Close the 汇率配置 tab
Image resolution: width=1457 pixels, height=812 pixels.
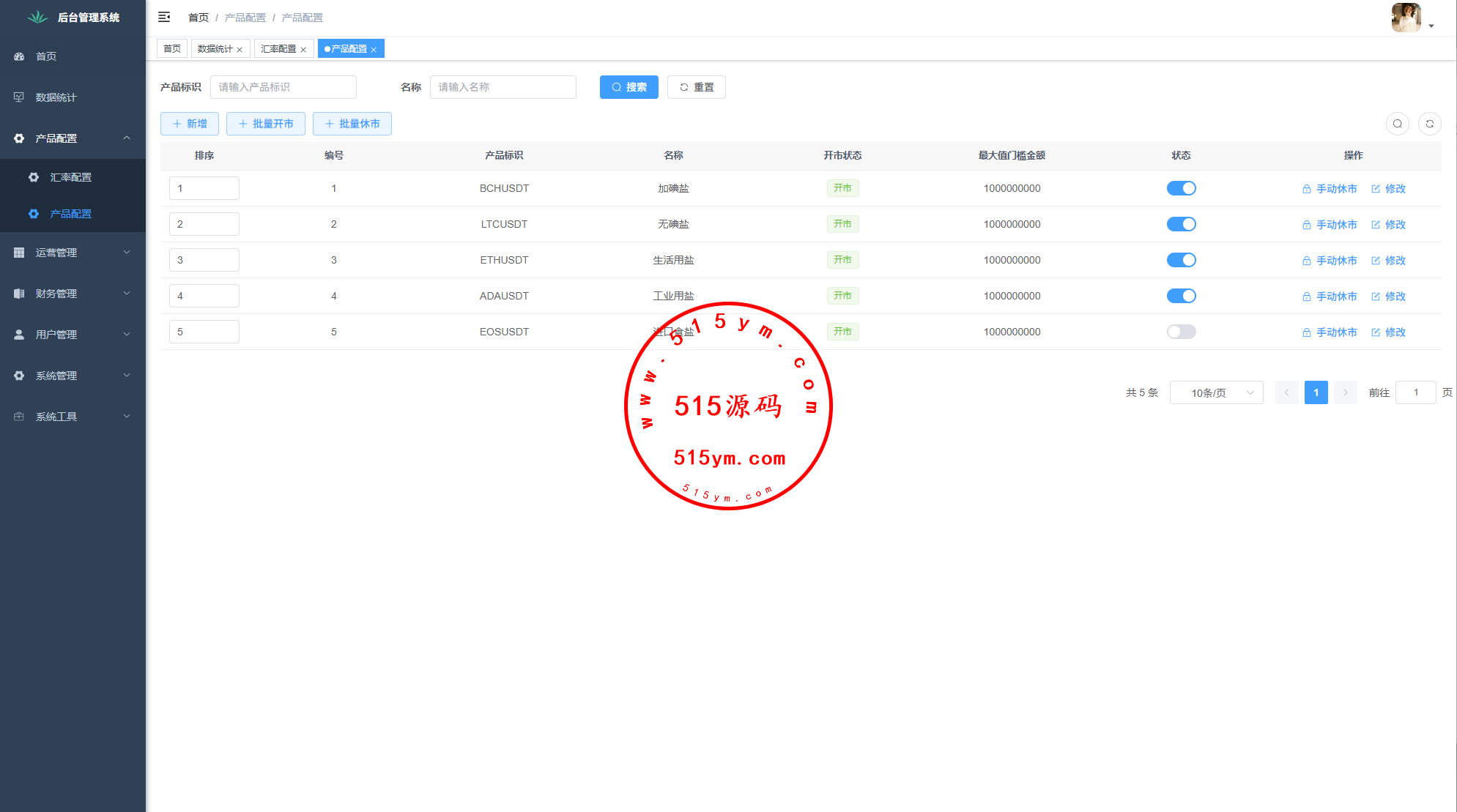coord(303,50)
